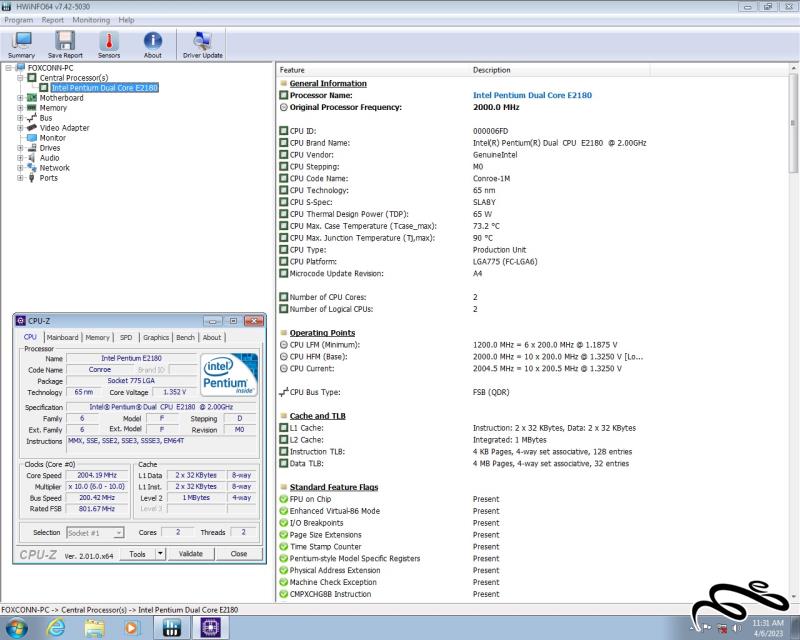Click the L2 Cache row icon
Image resolution: width=800 pixels, height=640 pixels.
click(x=284, y=440)
